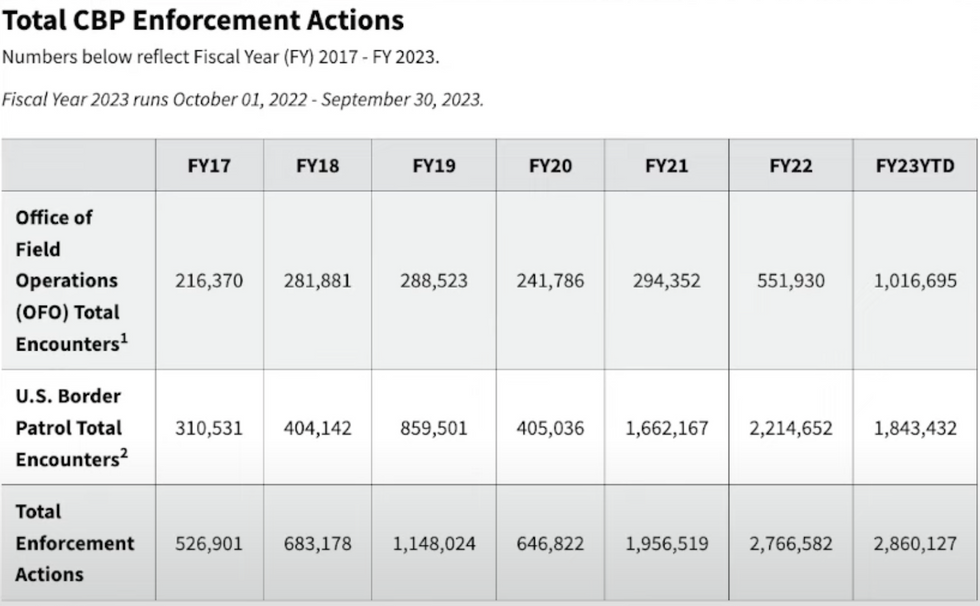The width and height of the screenshot is (980, 606).
Task: Click the FY19 column header
Action: click(x=434, y=166)
